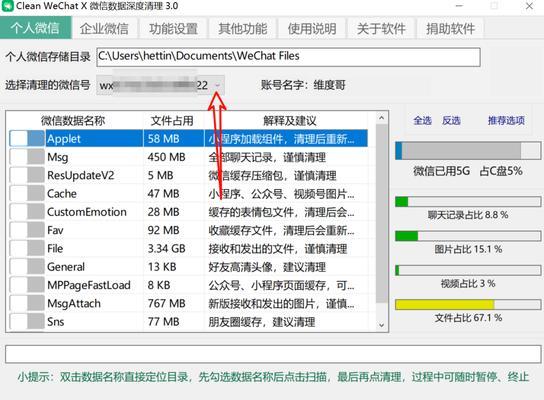Image resolution: width=544 pixels, height=400 pixels.
Task: Switch to the 企业微信 tab
Action: pyautogui.click(x=104, y=28)
